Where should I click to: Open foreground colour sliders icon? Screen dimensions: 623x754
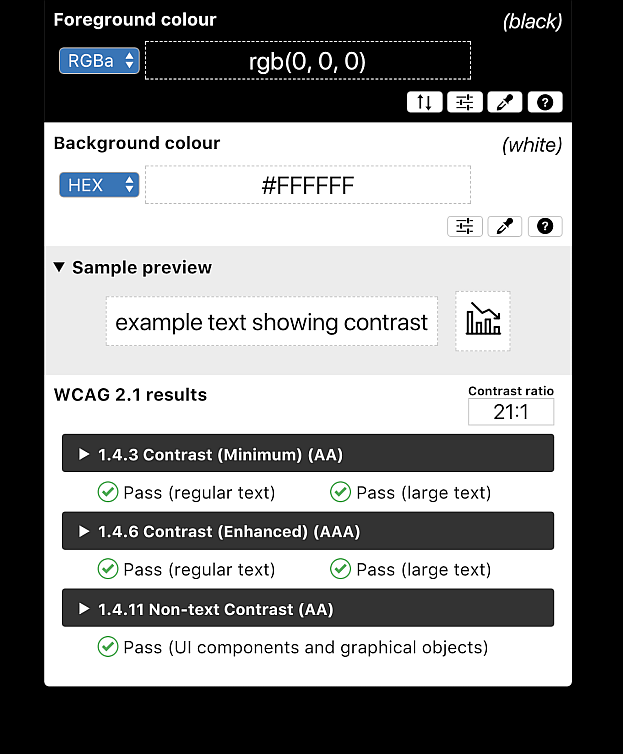[x=464, y=102]
